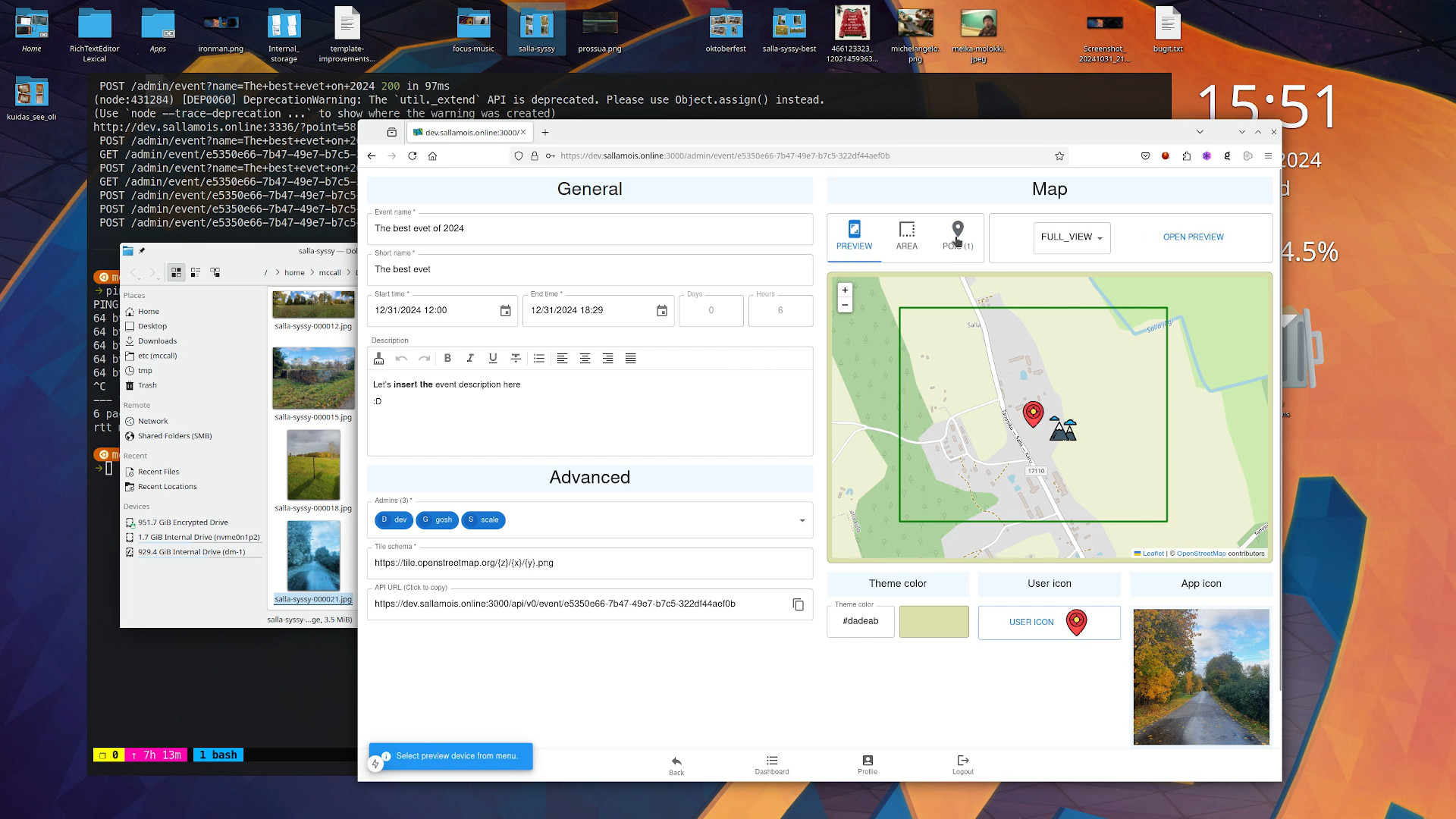The image size is (1456, 819).
Task: Click the italic formatting icon
Action: pos(470,358)
